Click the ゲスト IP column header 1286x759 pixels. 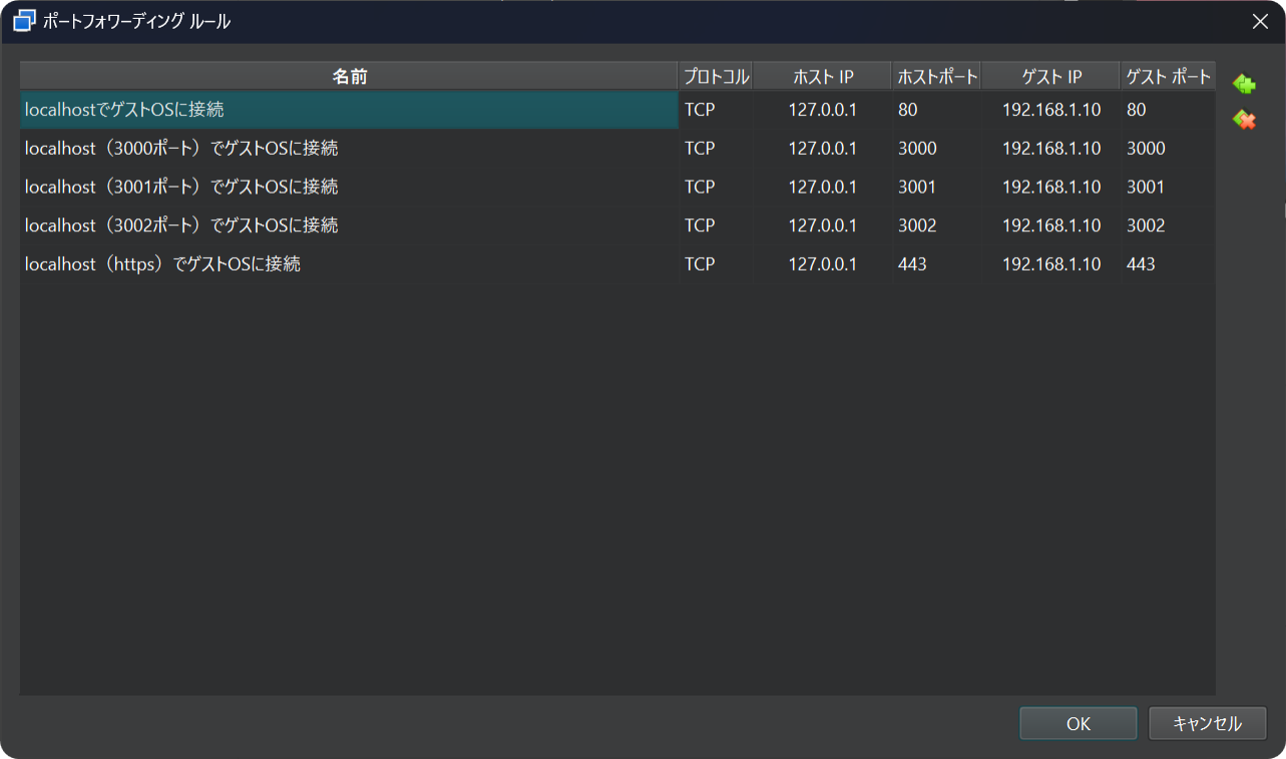[1051, 76]
